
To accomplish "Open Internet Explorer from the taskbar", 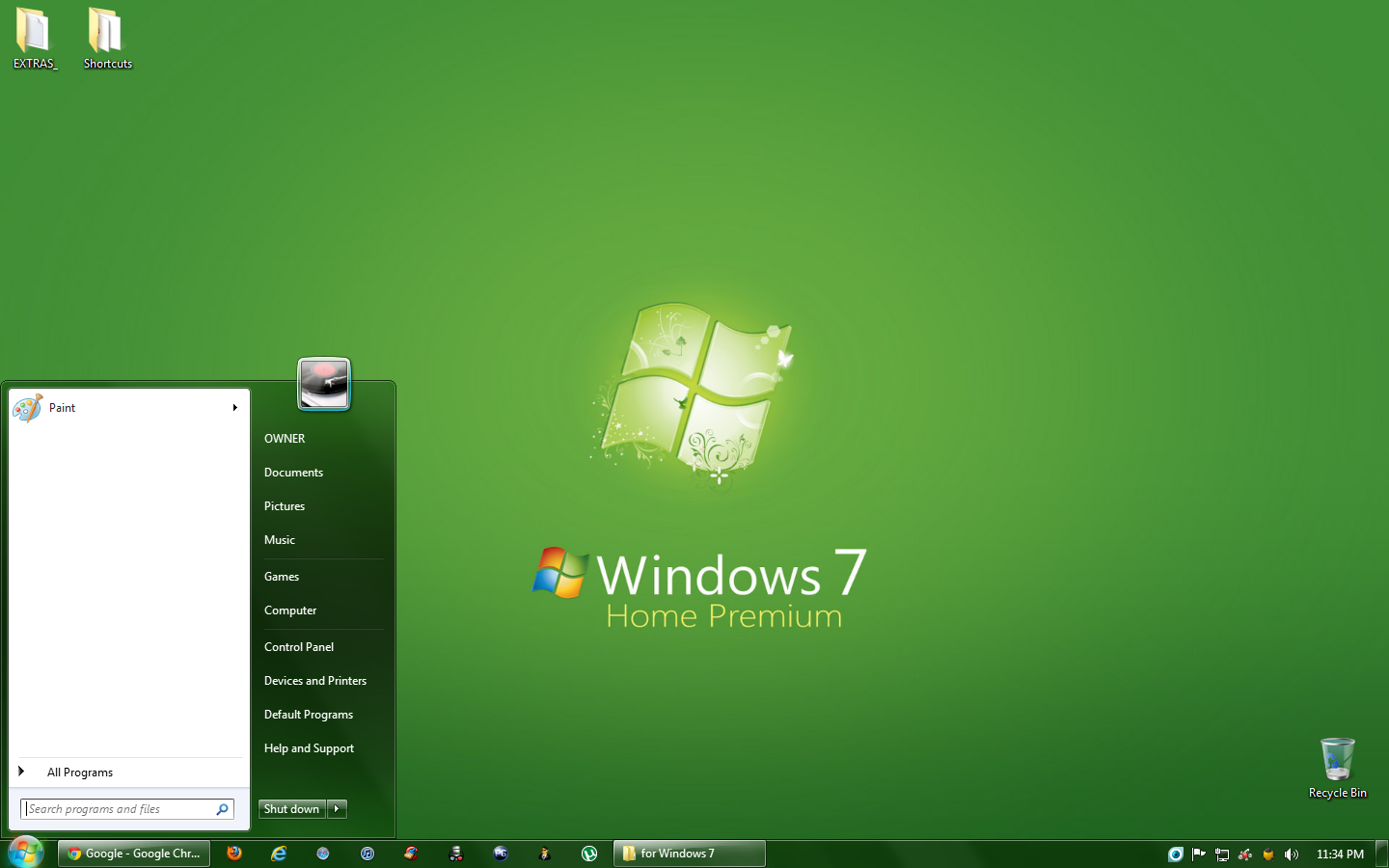I will [x=279, y=854].
